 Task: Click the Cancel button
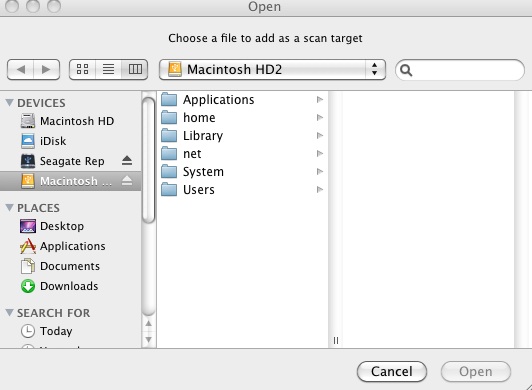pos(392,371)
